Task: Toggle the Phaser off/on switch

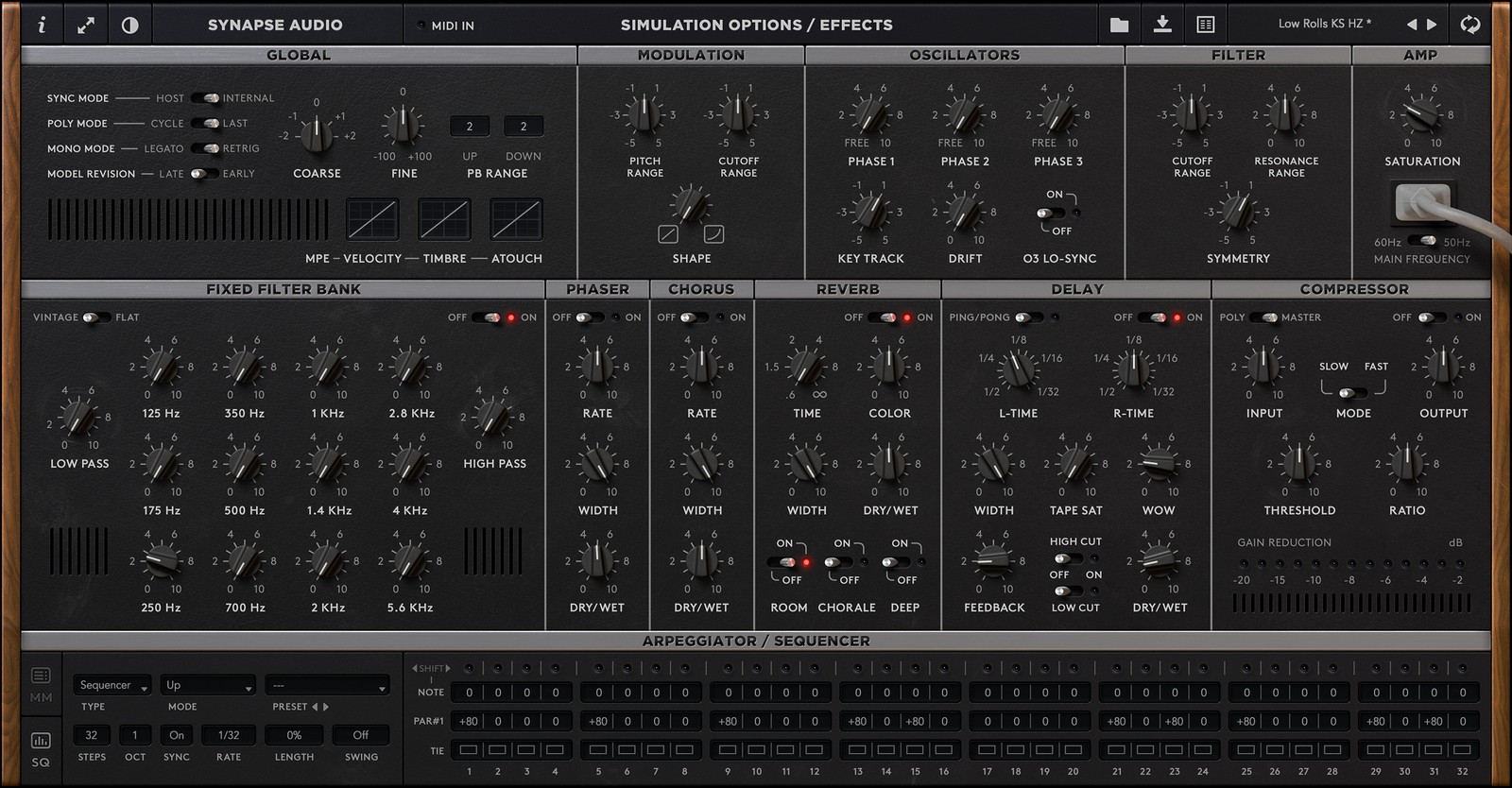Action: 590,317
